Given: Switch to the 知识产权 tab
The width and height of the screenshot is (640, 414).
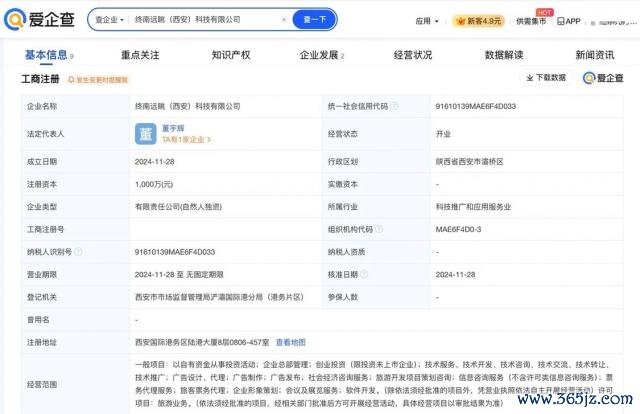Looking at the screenshot, I should (231, 55).
